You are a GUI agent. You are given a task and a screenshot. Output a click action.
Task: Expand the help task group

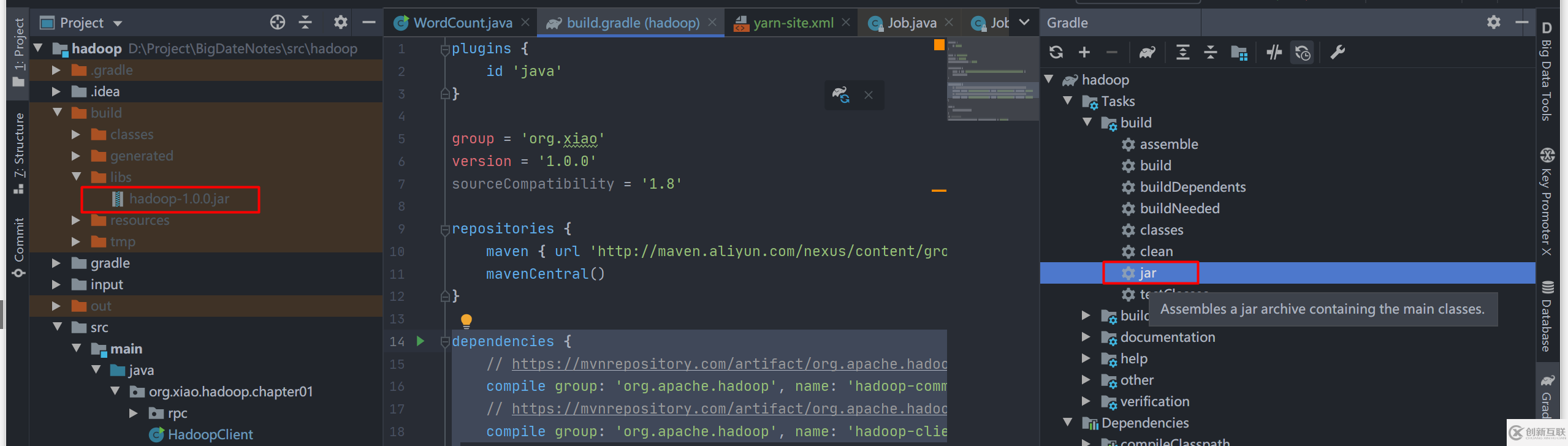coord(1086,358)
